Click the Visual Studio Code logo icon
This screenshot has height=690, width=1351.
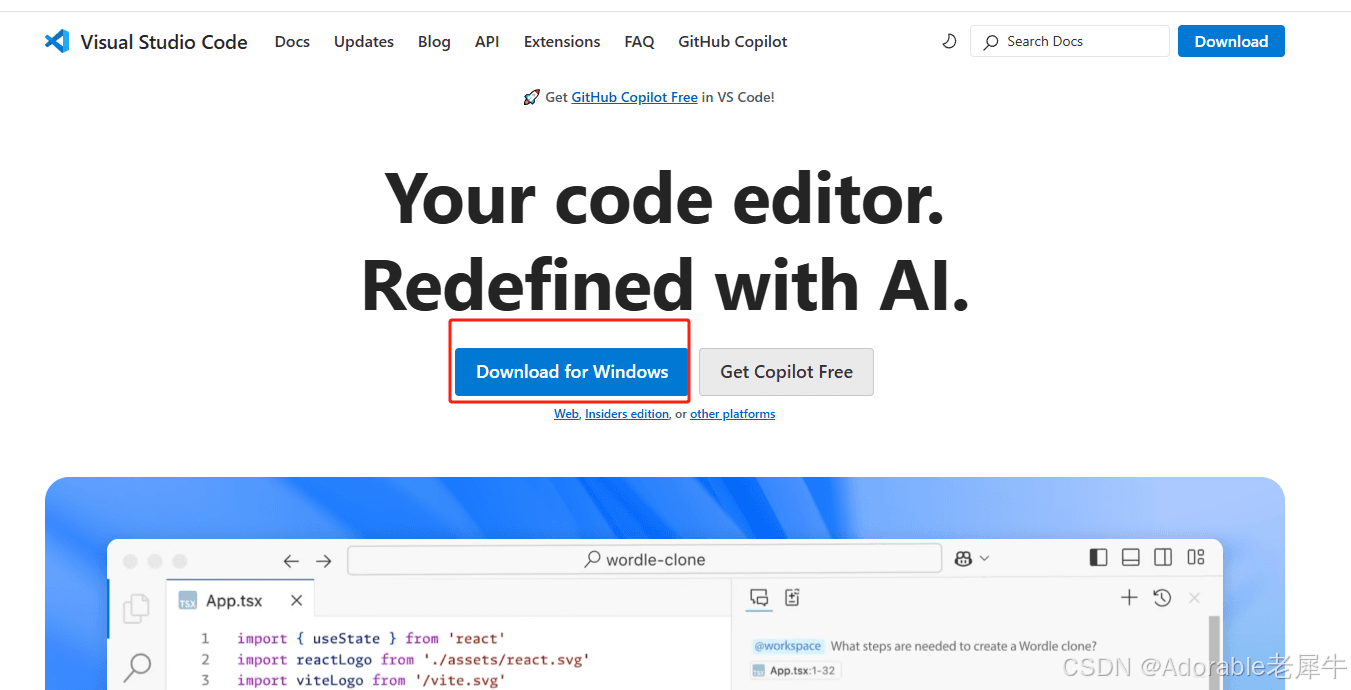[57, 41]
